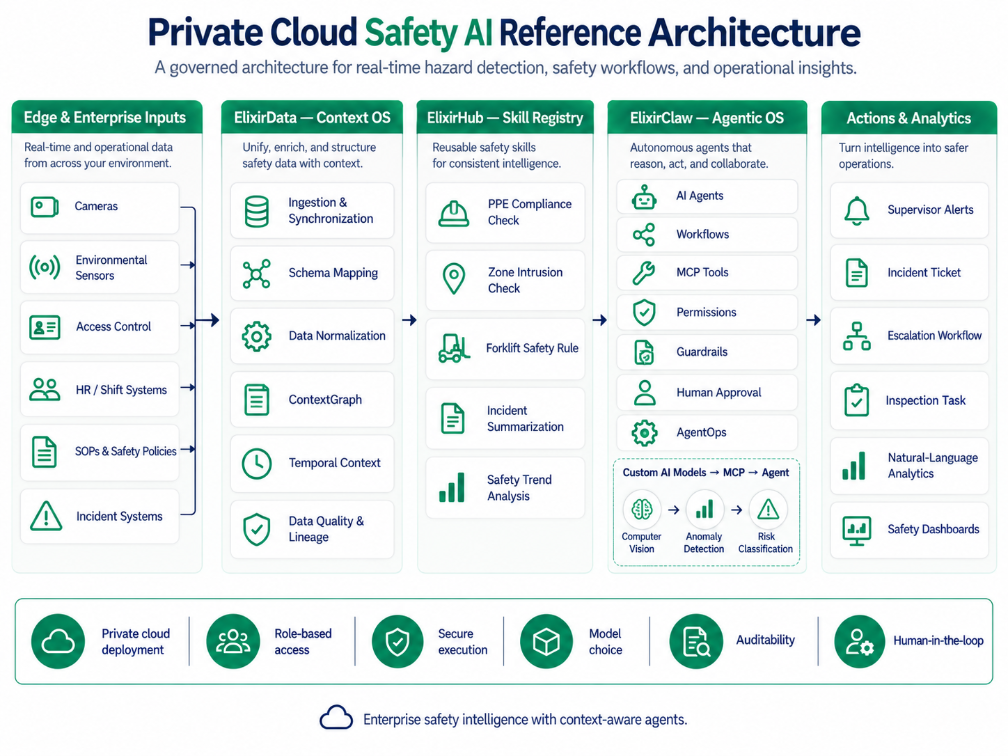Click the Zone Intrusion Check label
This screenshot has width=1008, height=756.
click(x=525, y=280)
